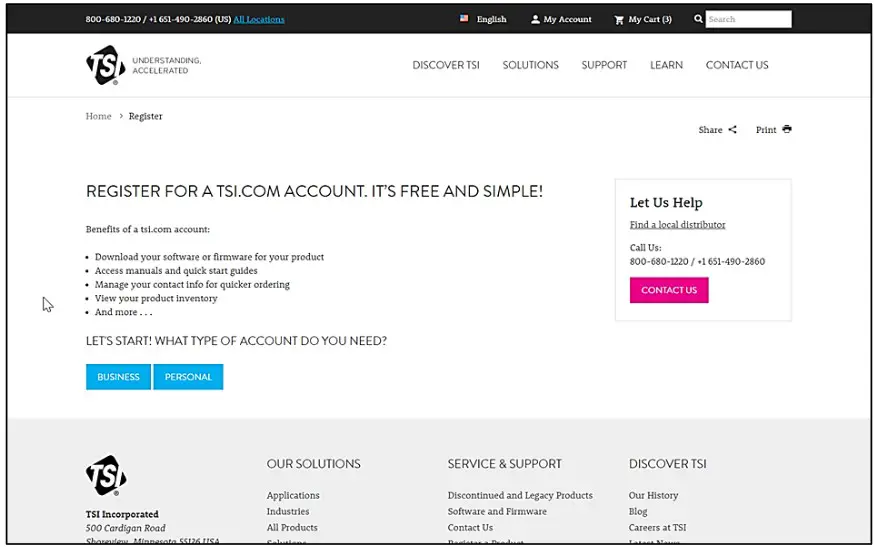Click the Print label
Viewport: 874px width, 547px height.
766,130
